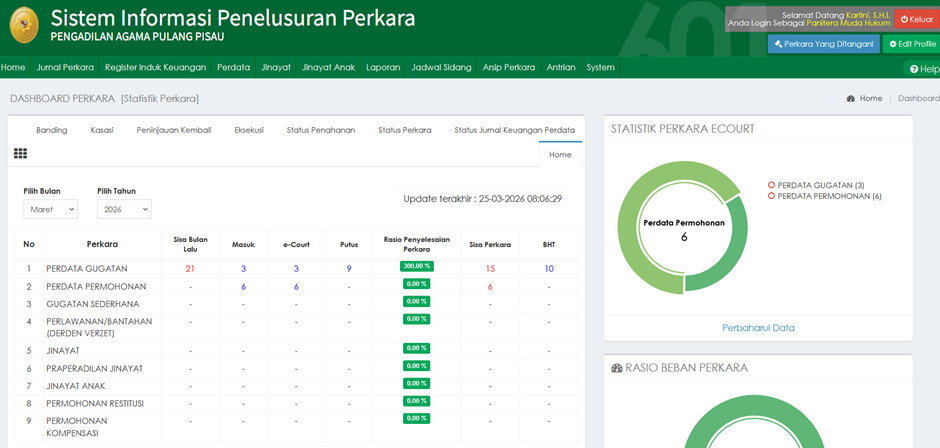Screen dimensions: 940x448
Task: Open the Pilih Bulan dropdown showing Maret
Action: click(x=50, y=209)
